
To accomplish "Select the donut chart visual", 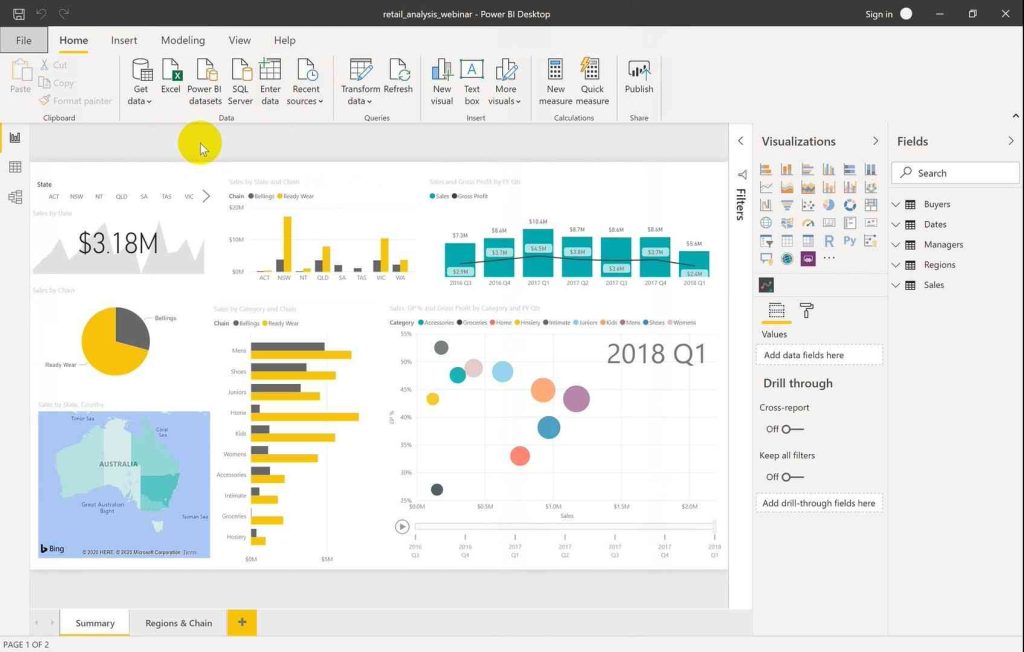I will pos(850,205).
